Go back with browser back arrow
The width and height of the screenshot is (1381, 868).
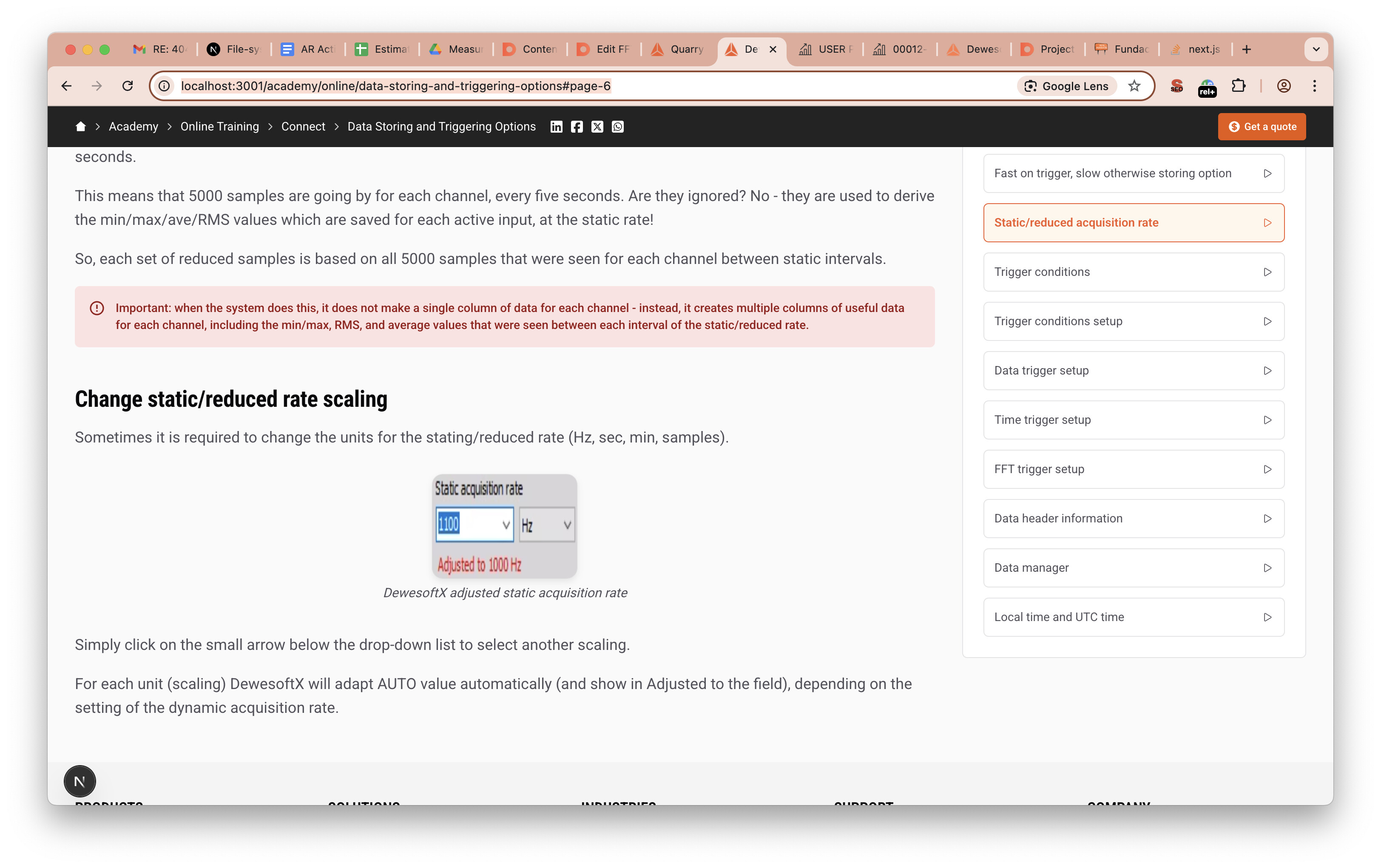pyautogui.click(x=66, y=86)
